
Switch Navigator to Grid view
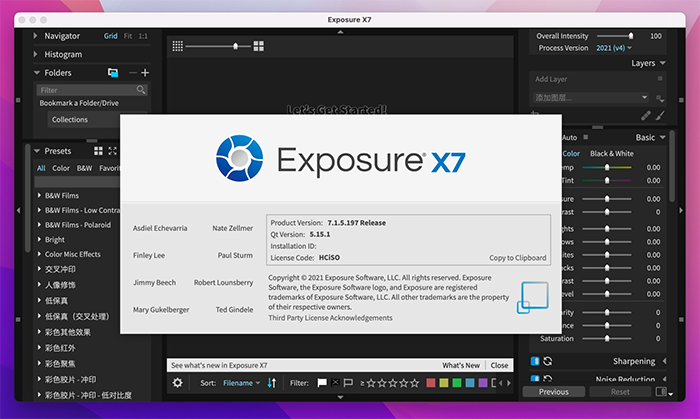[111, 36]
